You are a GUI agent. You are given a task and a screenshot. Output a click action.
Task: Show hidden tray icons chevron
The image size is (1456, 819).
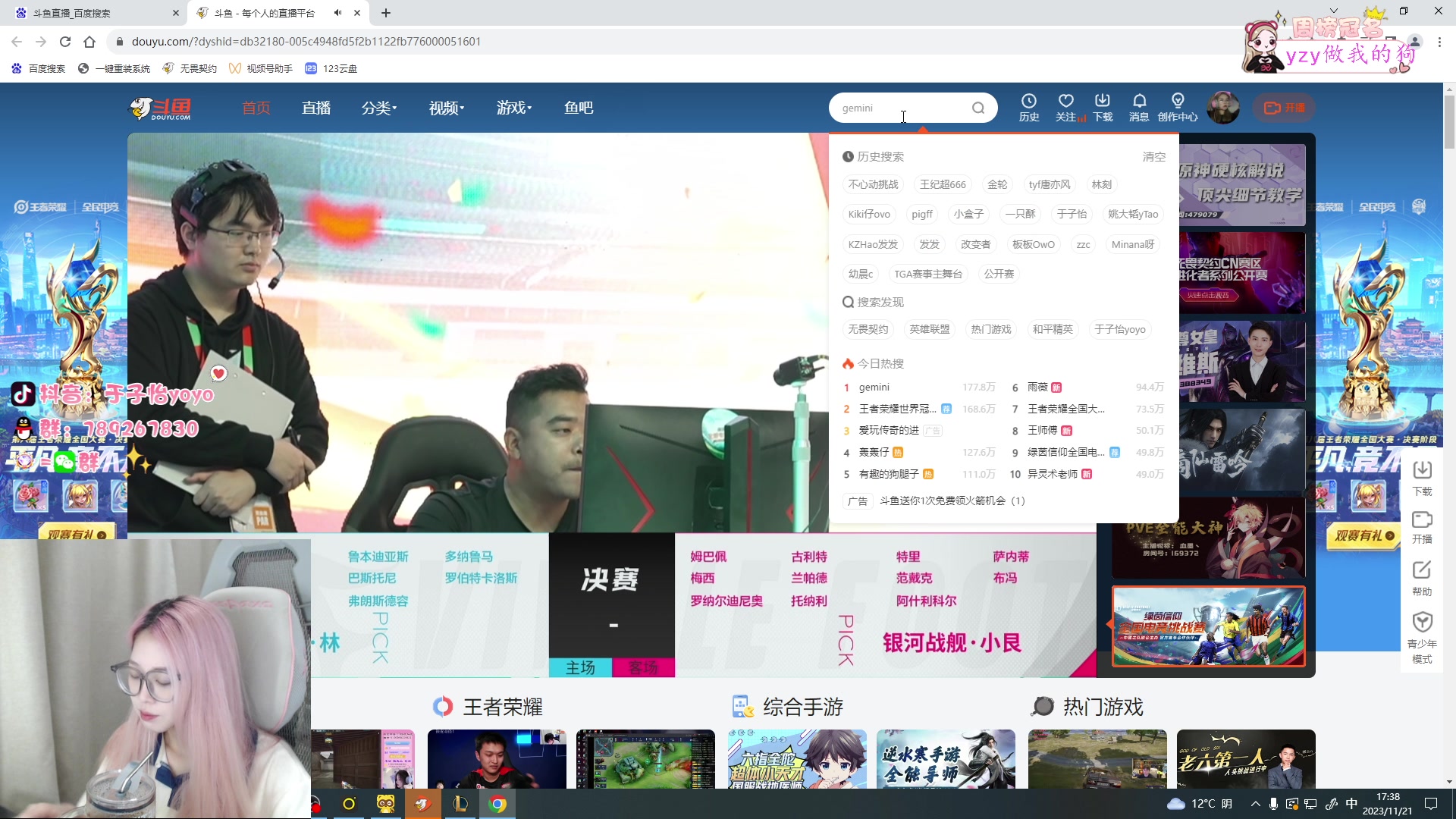coord(1256,804)
